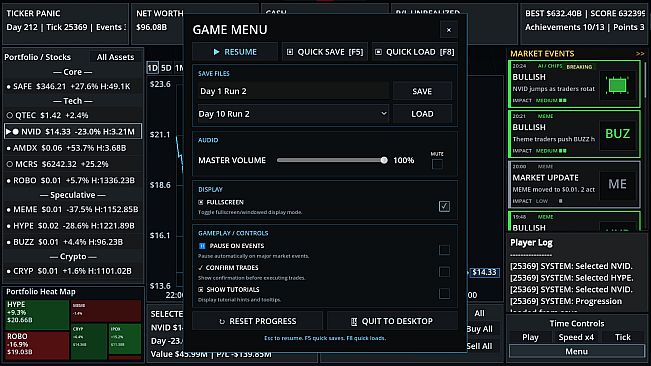Click the Quick Load icon

(x=378, y=52)
